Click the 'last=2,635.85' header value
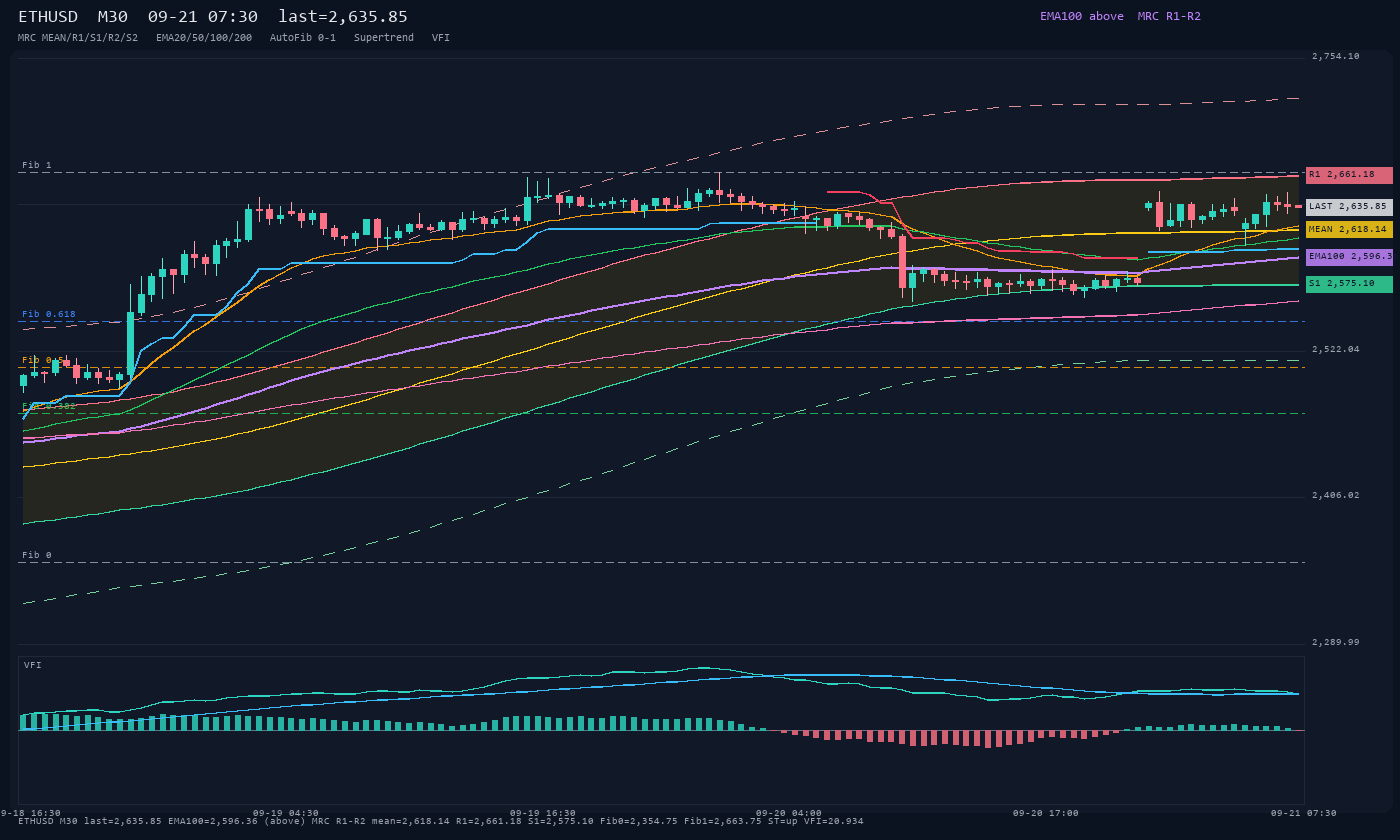1400x840 pixels. coord(343,17)
